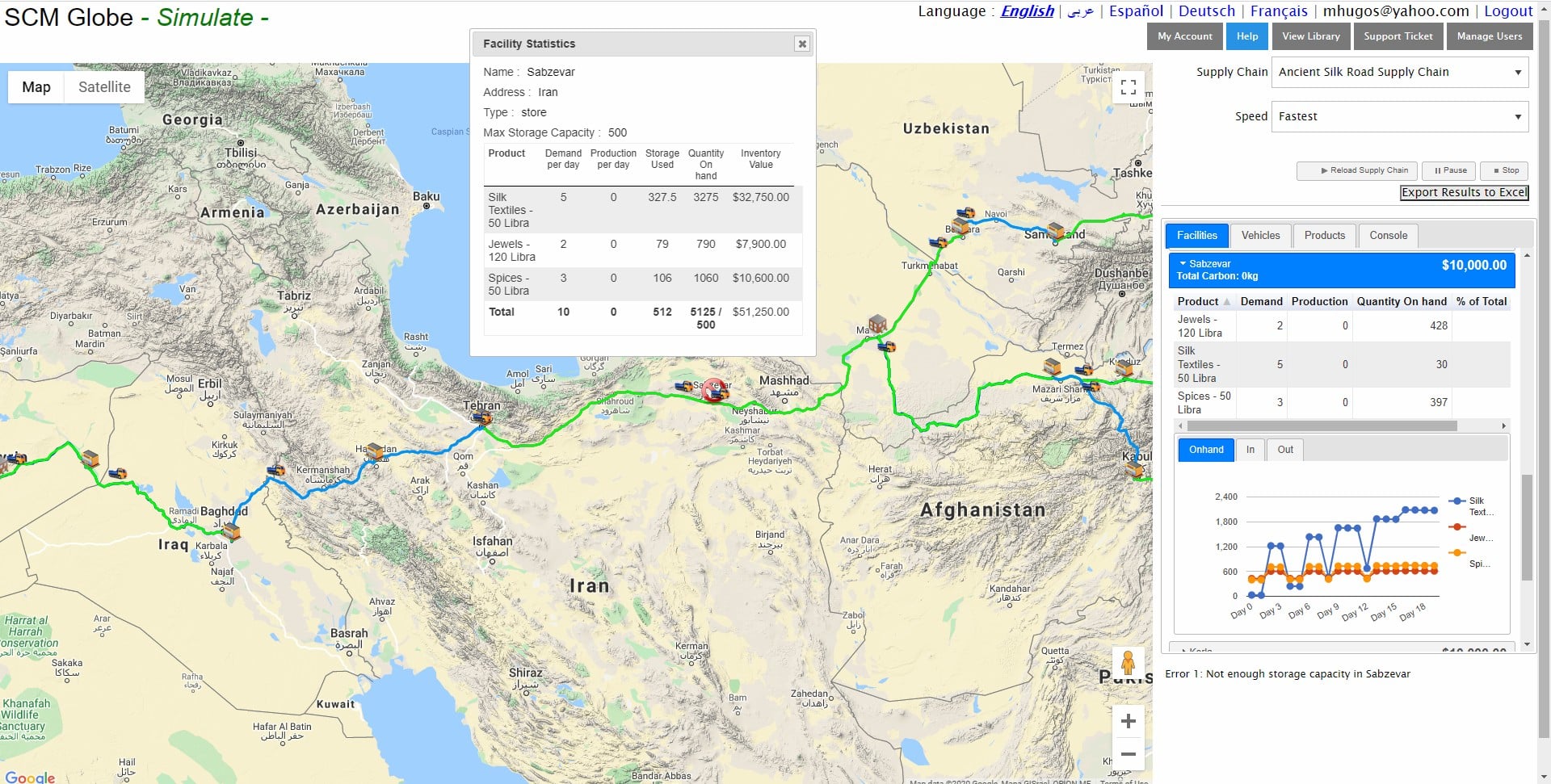
Task: Click the Google logo on the map
Action: point(30,777)
